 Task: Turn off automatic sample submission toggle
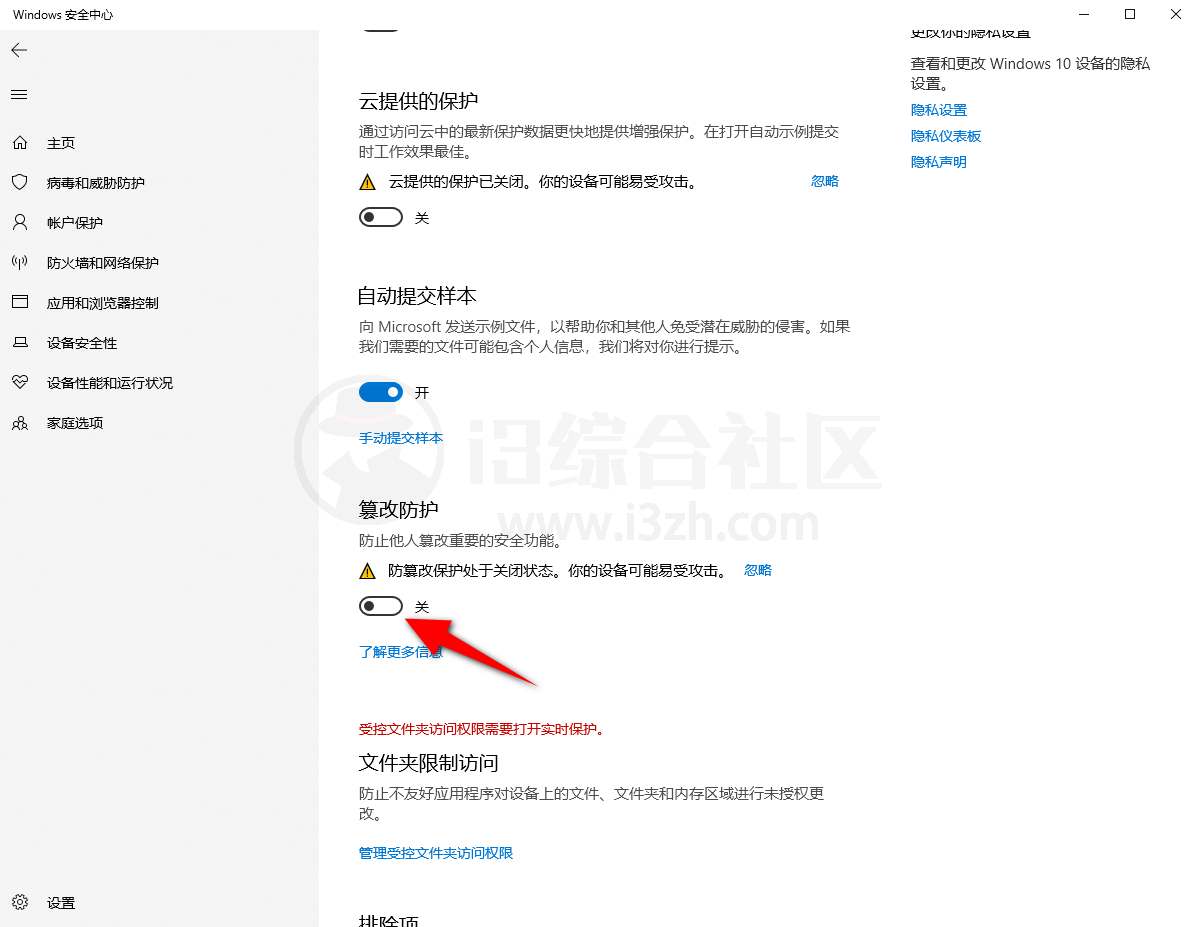tap(381, 392)
